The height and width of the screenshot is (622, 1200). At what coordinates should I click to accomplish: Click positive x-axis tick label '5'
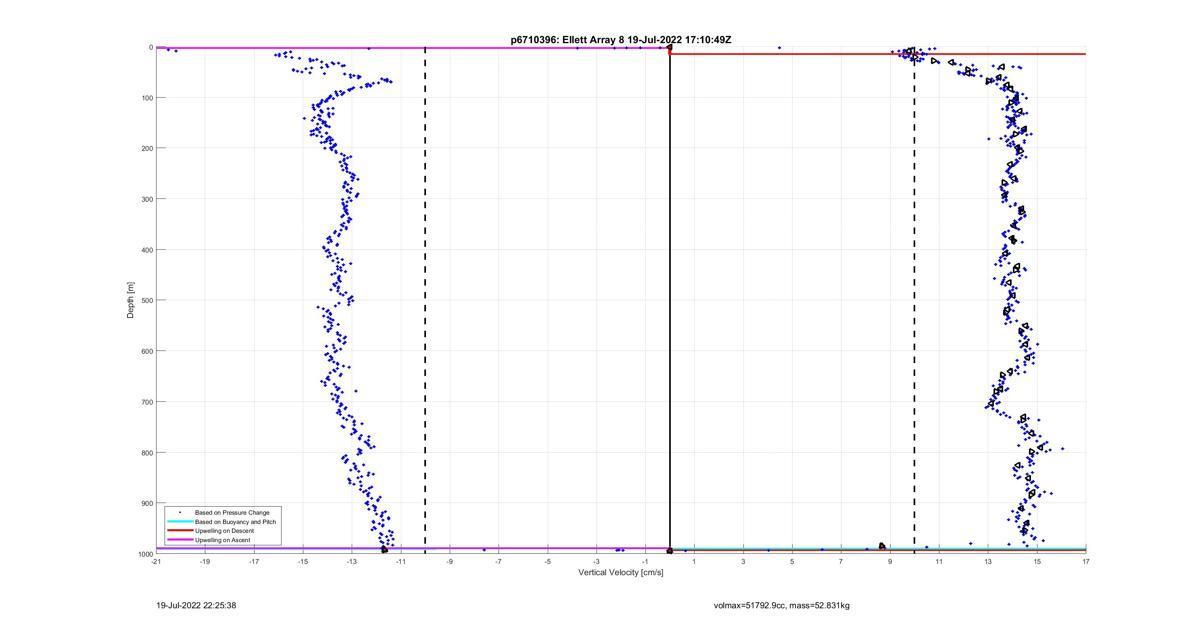(x=792, y=562)
